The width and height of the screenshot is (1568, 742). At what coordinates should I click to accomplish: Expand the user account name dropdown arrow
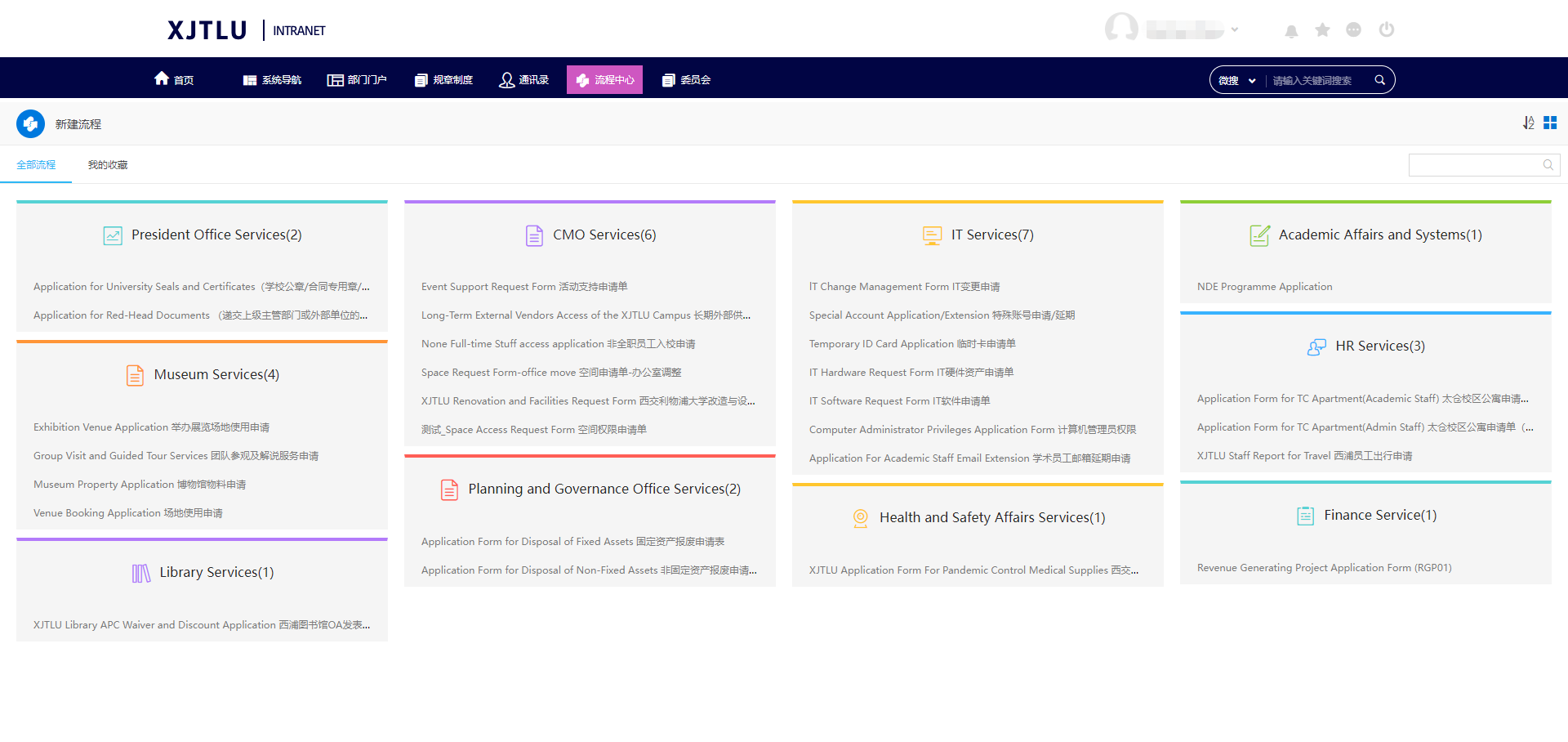coord(1235,30)
